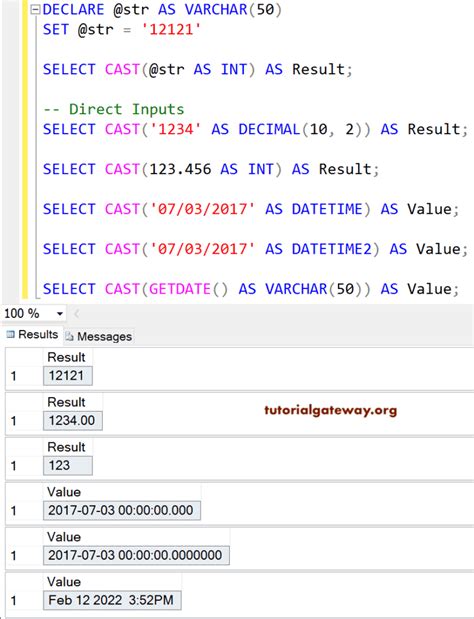
Task: Click the Results tab grid icon
Action: [x=11, y=334]
